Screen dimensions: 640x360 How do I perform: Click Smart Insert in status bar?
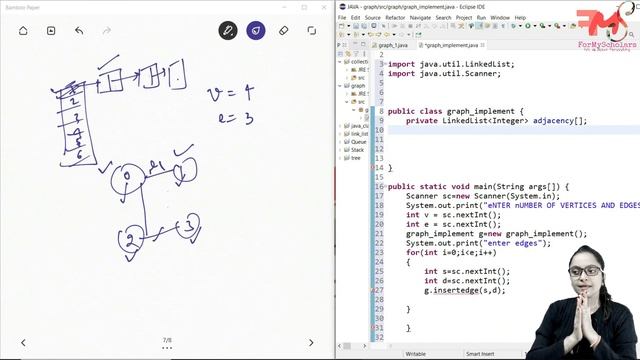[x=480, y=354]
